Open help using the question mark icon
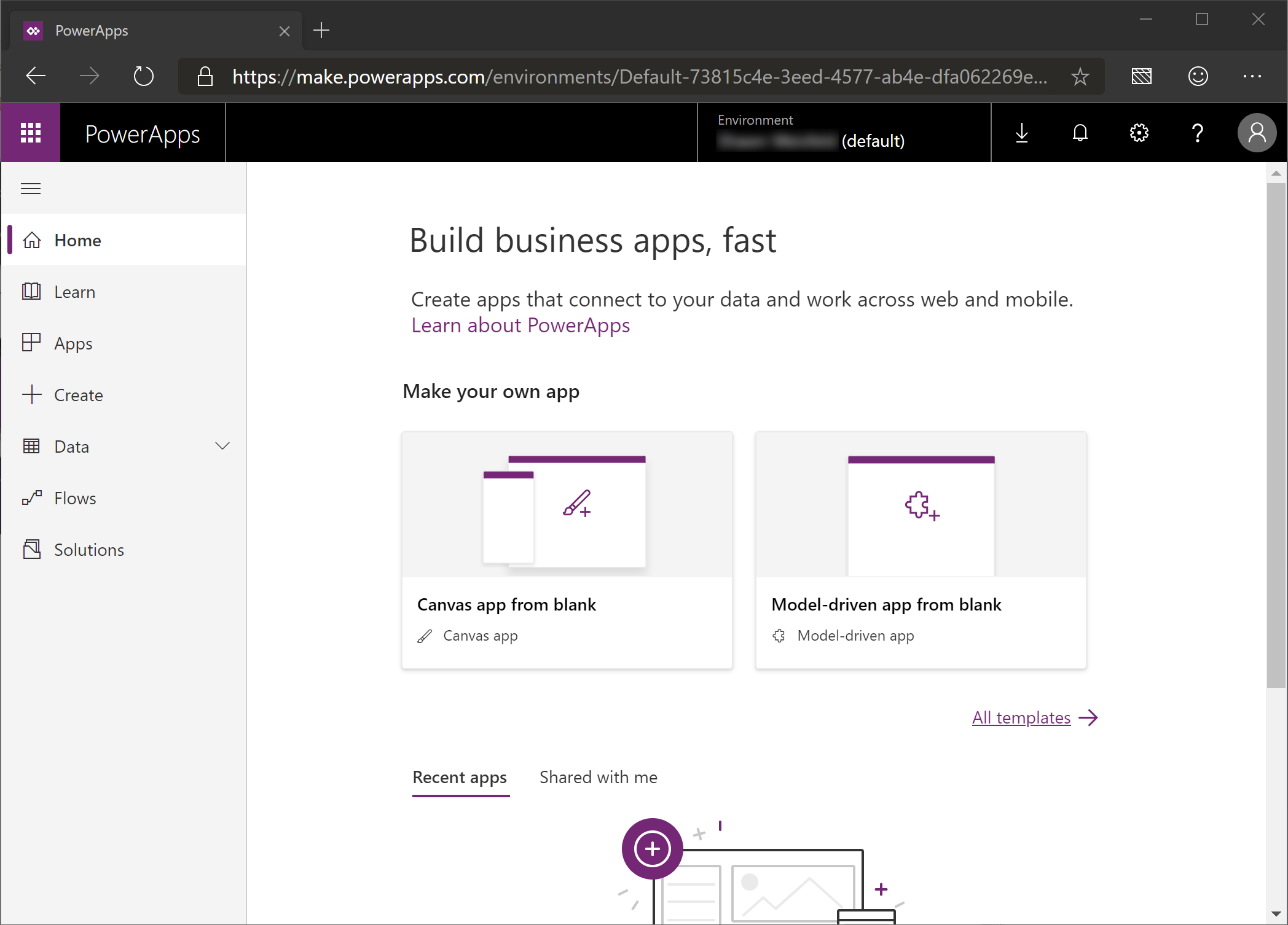The height and width of the screenshot is (925, 1288). [x=1197, y=133]
